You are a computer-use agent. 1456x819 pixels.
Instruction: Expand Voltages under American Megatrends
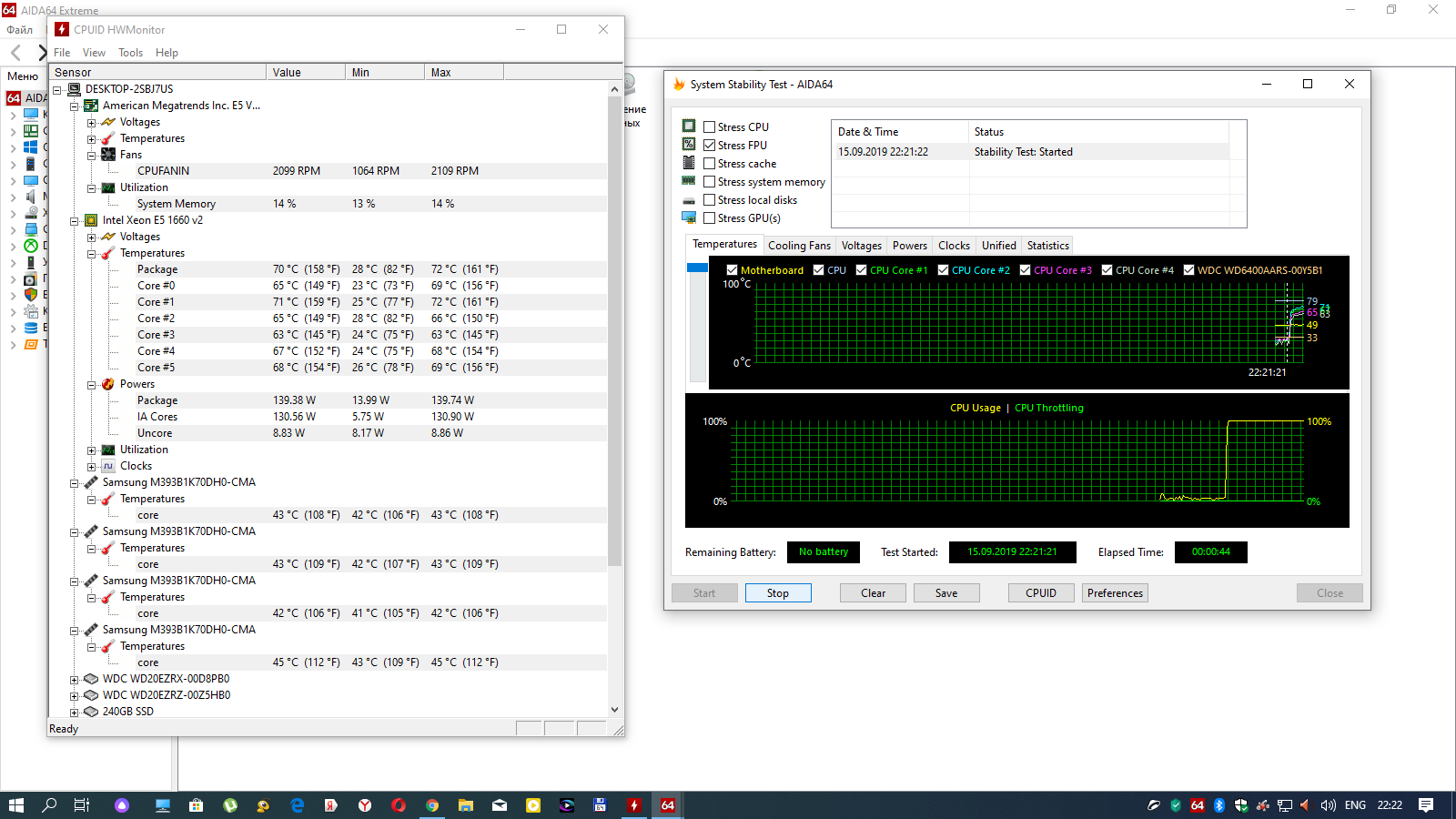[92, 122]
